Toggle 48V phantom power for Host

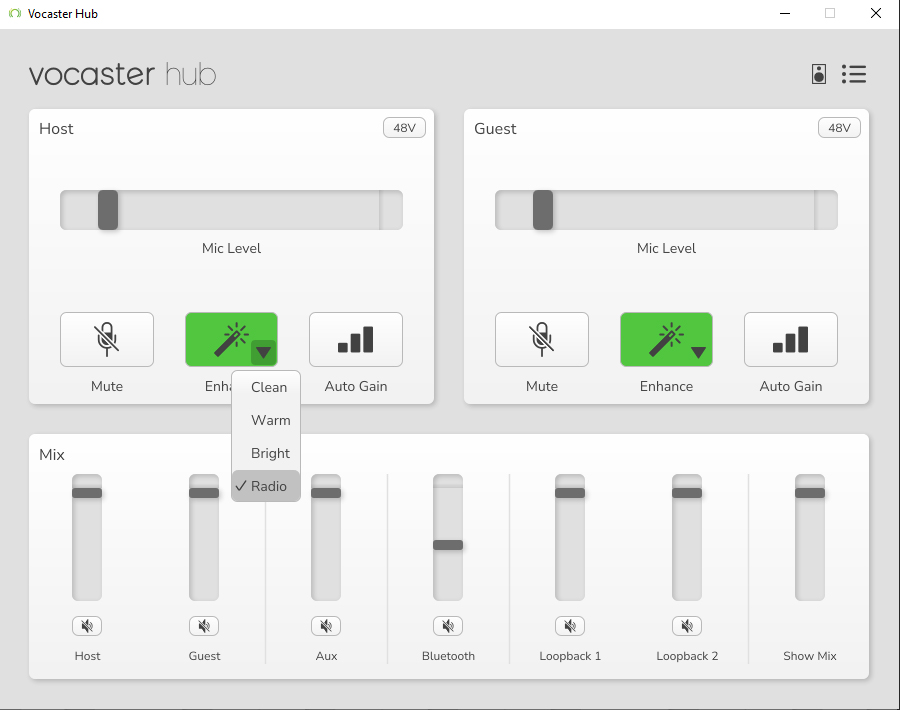[x=404, y=128]
